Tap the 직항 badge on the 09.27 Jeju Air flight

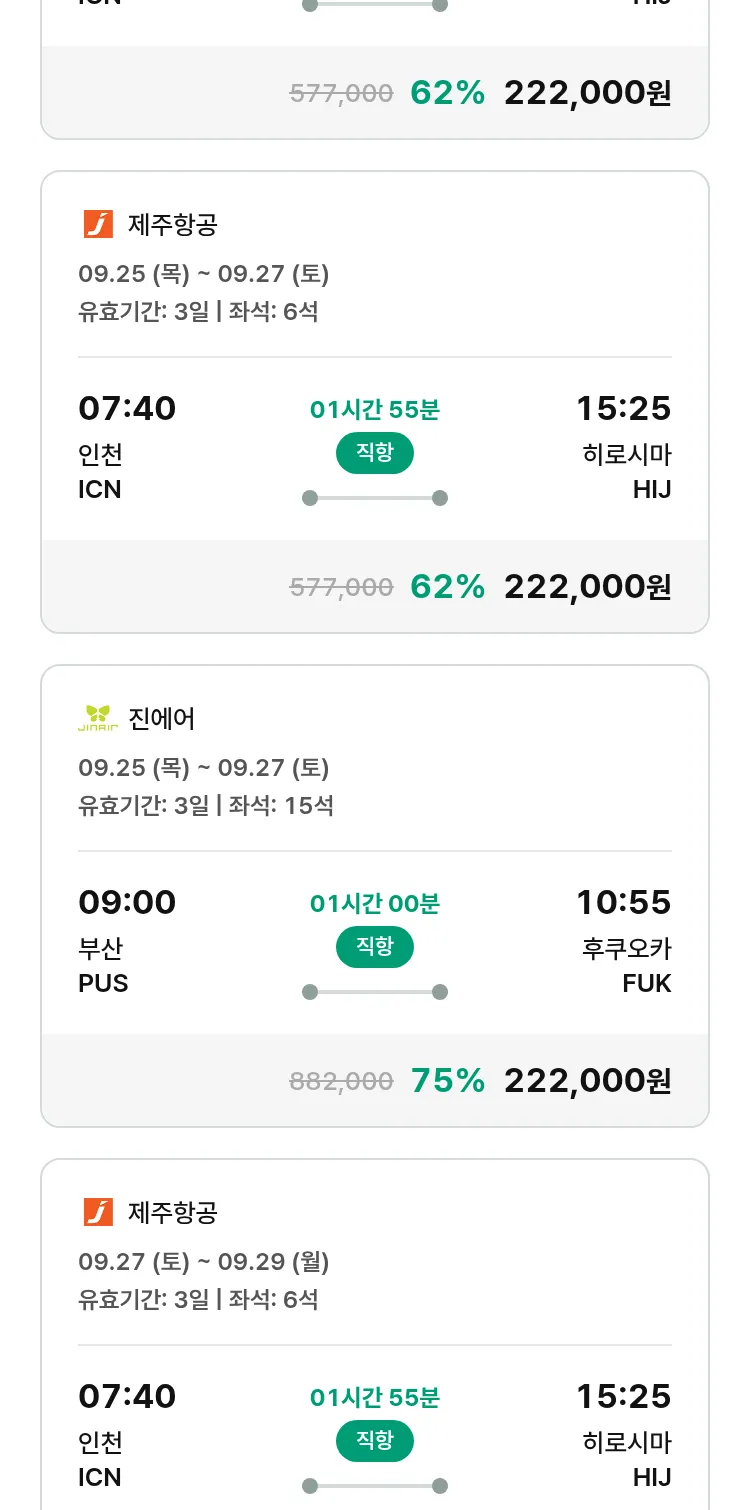point(375,1440)
